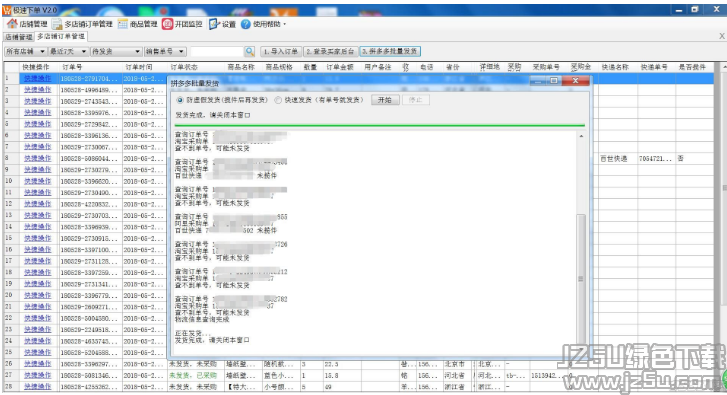Click the 是否揽件 column header
The image size is (727, 395).
[694, 67]
